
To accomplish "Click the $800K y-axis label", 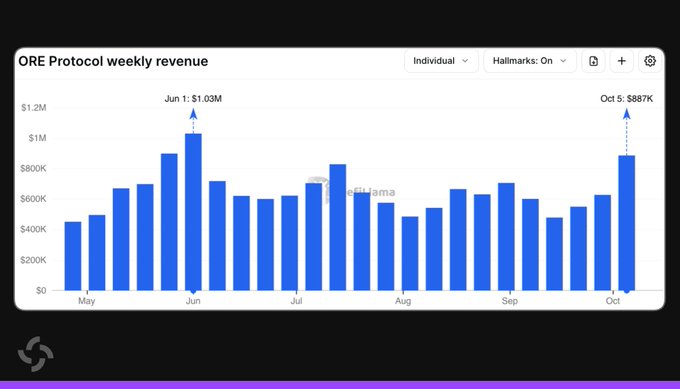I will point(33,168).
